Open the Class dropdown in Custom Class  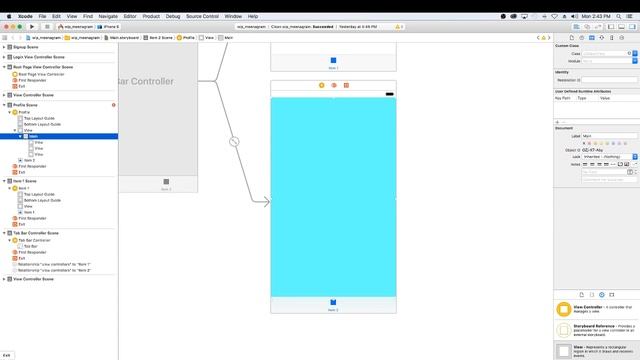click(635, 53)
